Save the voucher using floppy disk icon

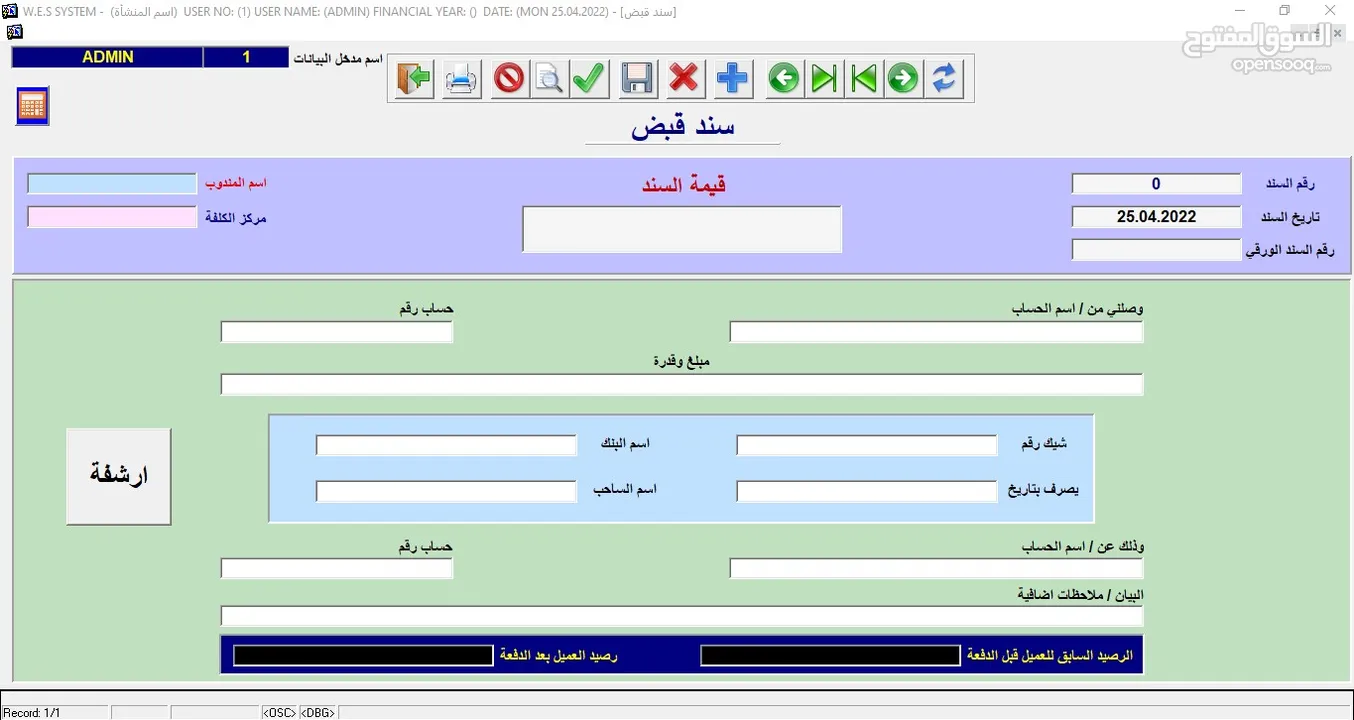tap(637, 78)
